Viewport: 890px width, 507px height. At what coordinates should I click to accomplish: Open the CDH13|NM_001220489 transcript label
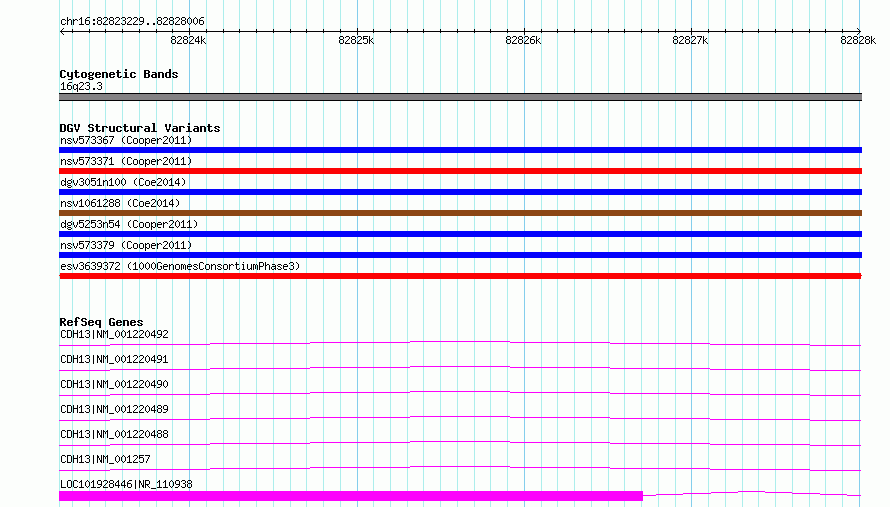(x=114, y=409)
